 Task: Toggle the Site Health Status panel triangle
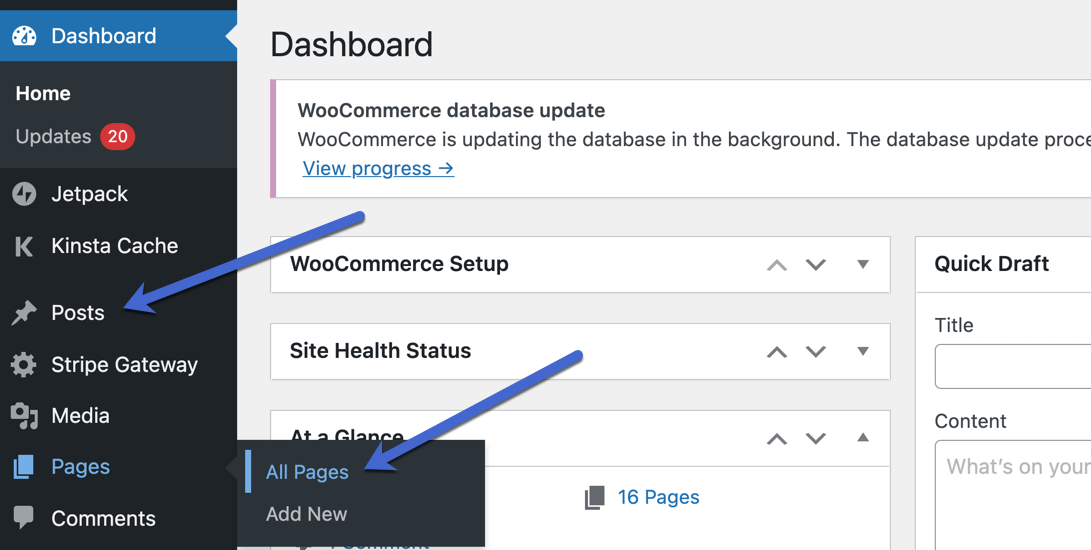point(863,352)
